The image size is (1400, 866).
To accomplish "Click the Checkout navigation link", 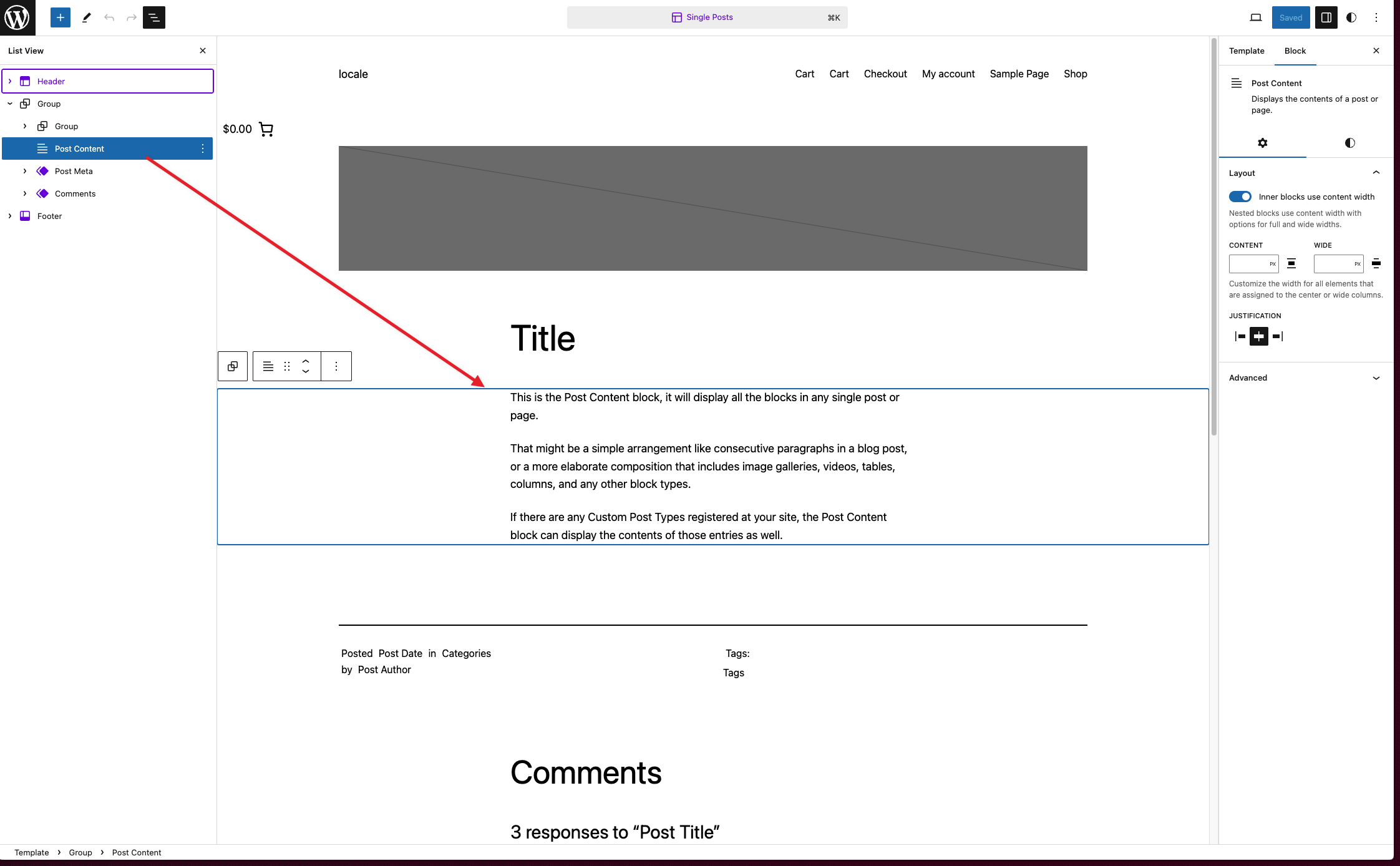I will coord(885,74).
